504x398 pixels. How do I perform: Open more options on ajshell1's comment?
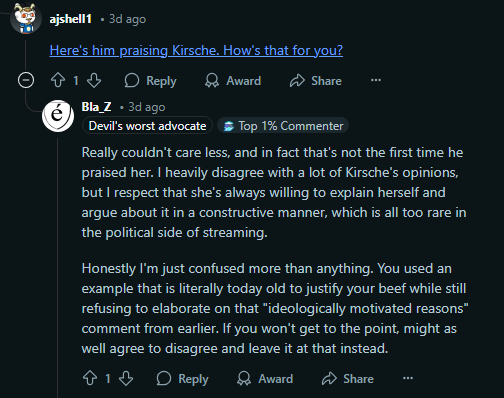tap(376, 80)
